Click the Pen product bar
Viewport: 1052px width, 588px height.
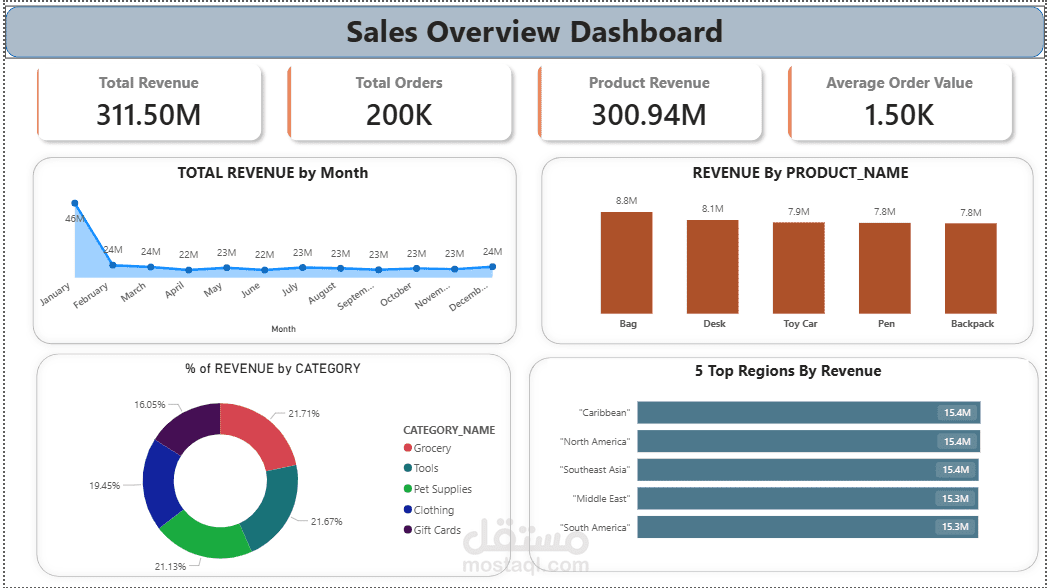(x=885, y=272)
